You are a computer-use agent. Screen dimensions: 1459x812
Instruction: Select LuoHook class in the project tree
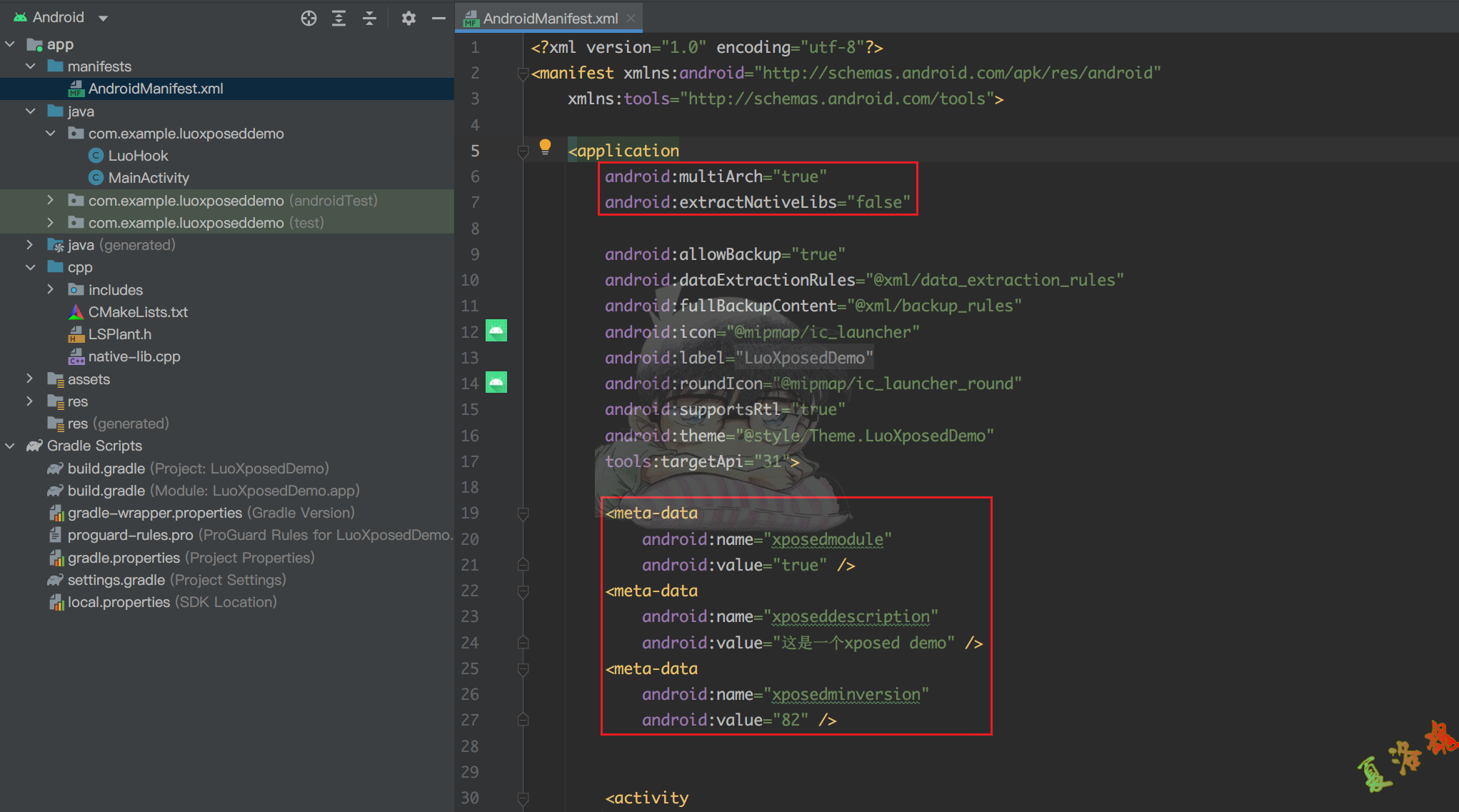pyautogui.click(x=139, y=155)
